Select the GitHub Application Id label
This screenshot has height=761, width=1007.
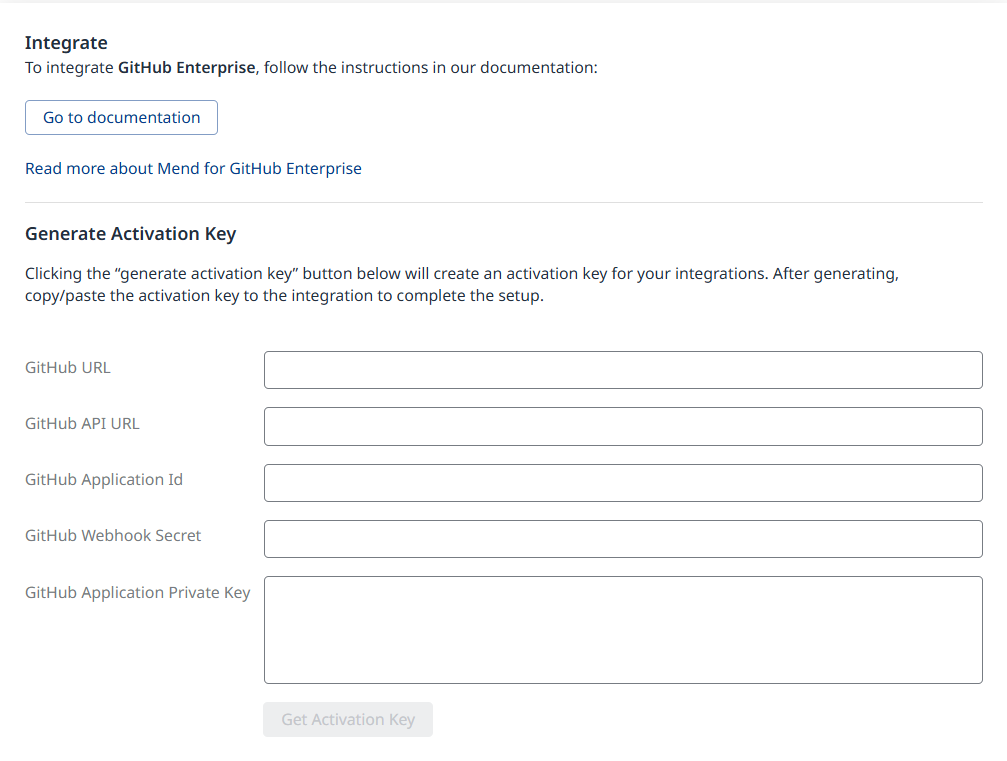104,479
